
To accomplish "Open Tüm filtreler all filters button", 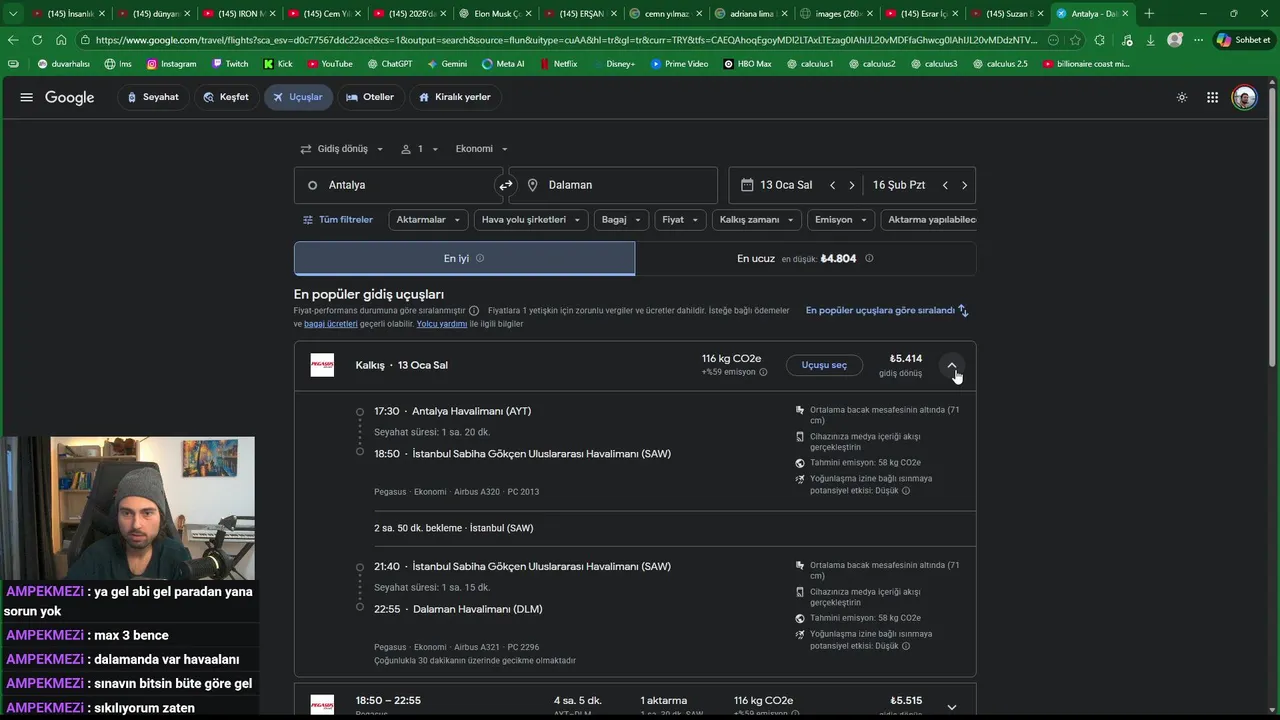I will coord(338,220).
